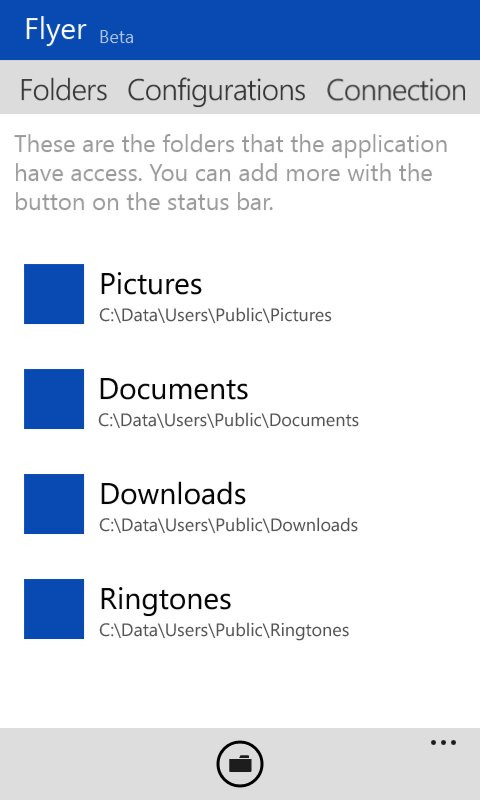
Task: Click the C:\Data\Users\Public\Downloads path
Action: [x=229, y=526]
